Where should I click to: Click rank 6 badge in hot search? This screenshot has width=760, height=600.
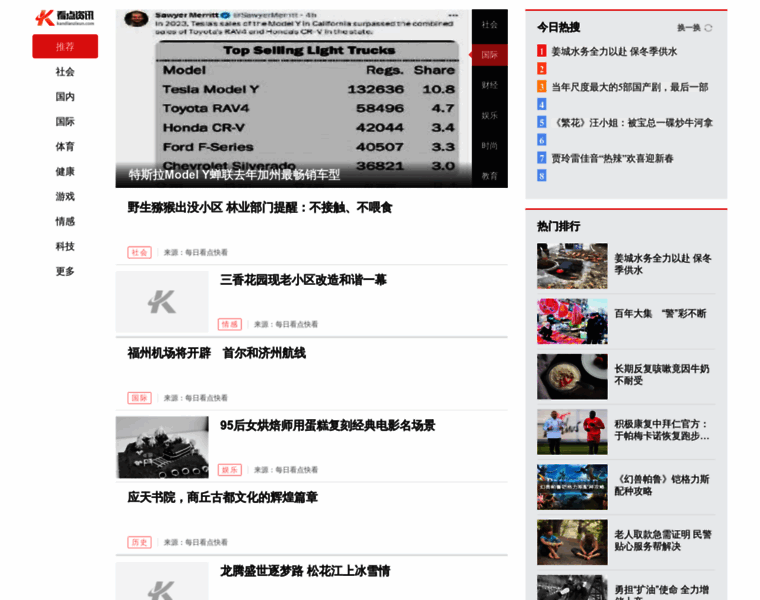(x=542, y=140)
